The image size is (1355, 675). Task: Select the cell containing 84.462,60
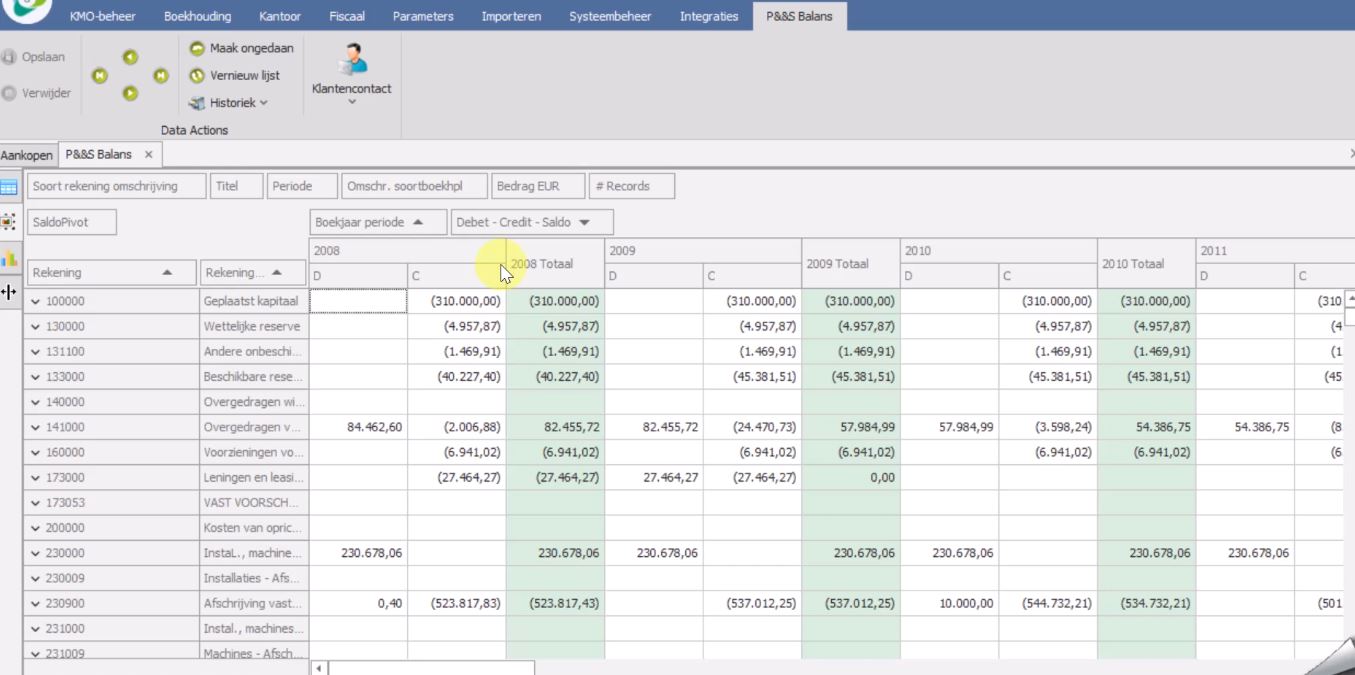(x=358, y=427)
